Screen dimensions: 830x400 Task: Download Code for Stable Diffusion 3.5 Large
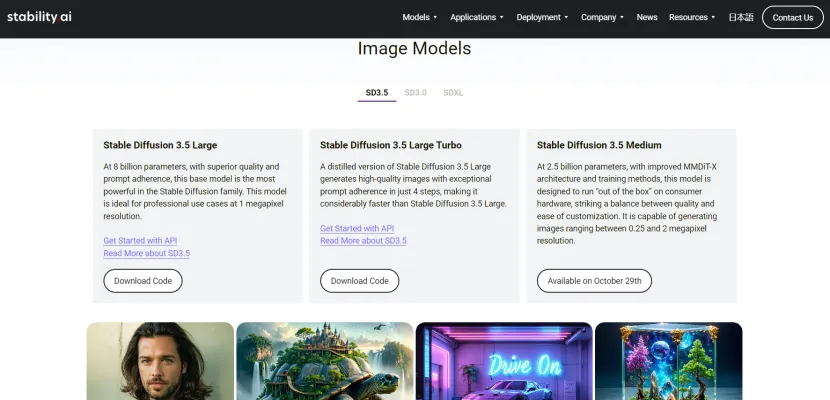143,281
